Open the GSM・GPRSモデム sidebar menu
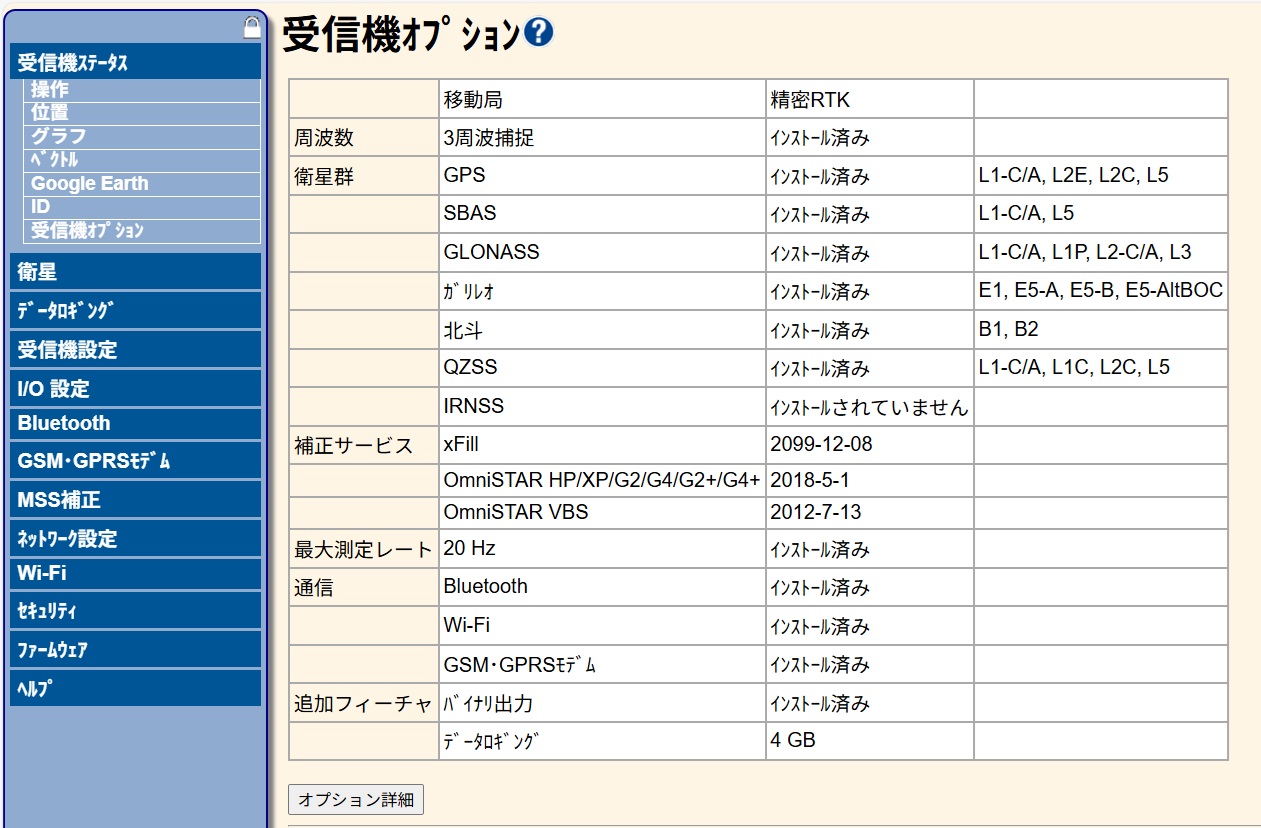This screenshot has width=1261, height=828. 94,461
